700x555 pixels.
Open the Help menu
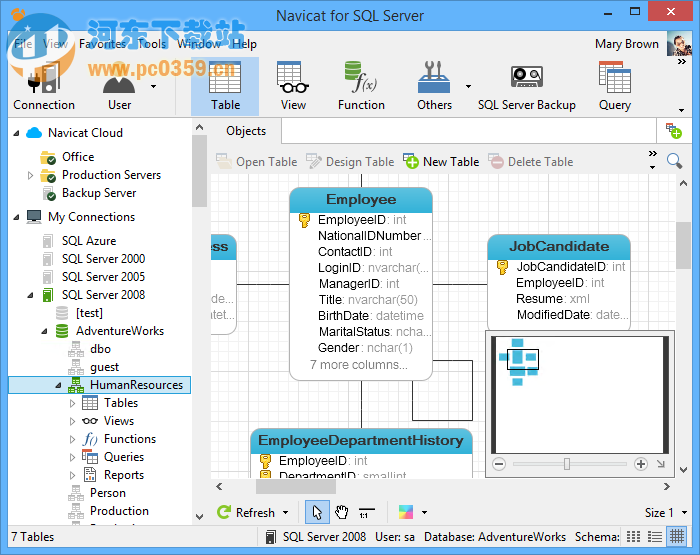244,44
